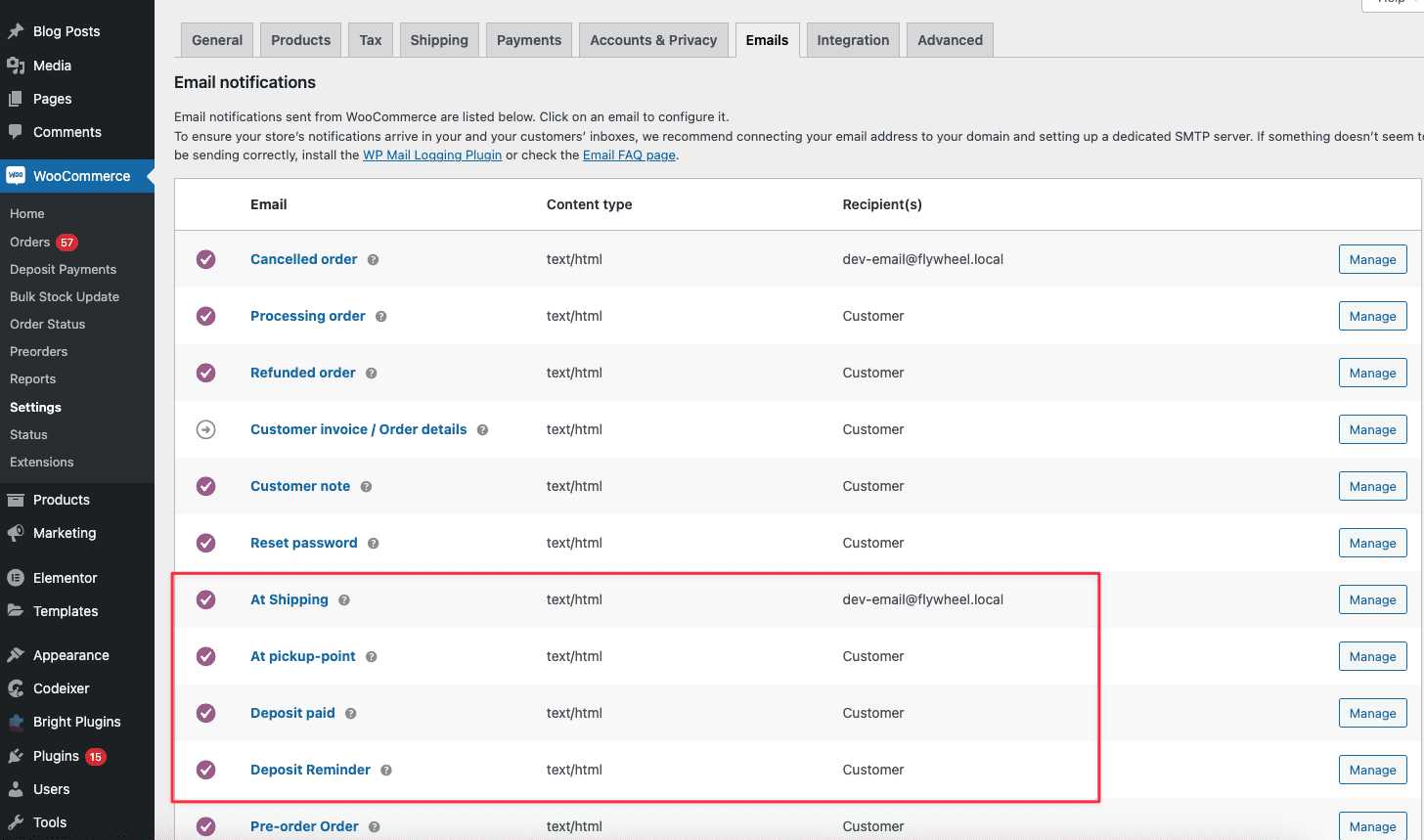The height and width of the screenshot is (840, 1424).
Task: Click Manage button for Refunded order
Action: (x=1372, y=373)
